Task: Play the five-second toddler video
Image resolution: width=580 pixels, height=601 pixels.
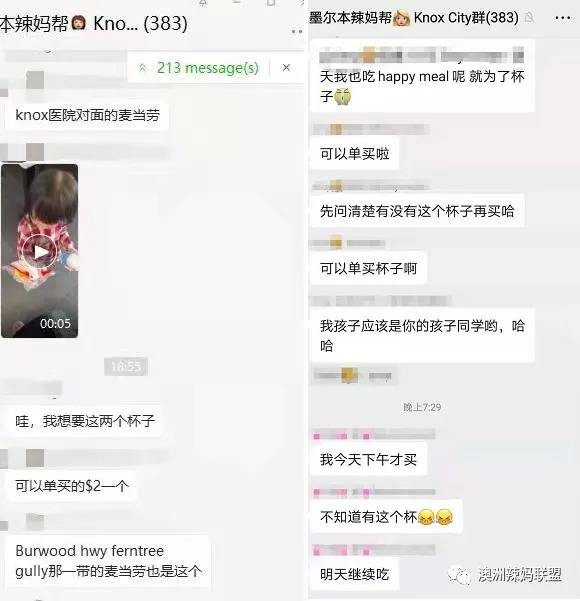Action: tap(40, 251)
